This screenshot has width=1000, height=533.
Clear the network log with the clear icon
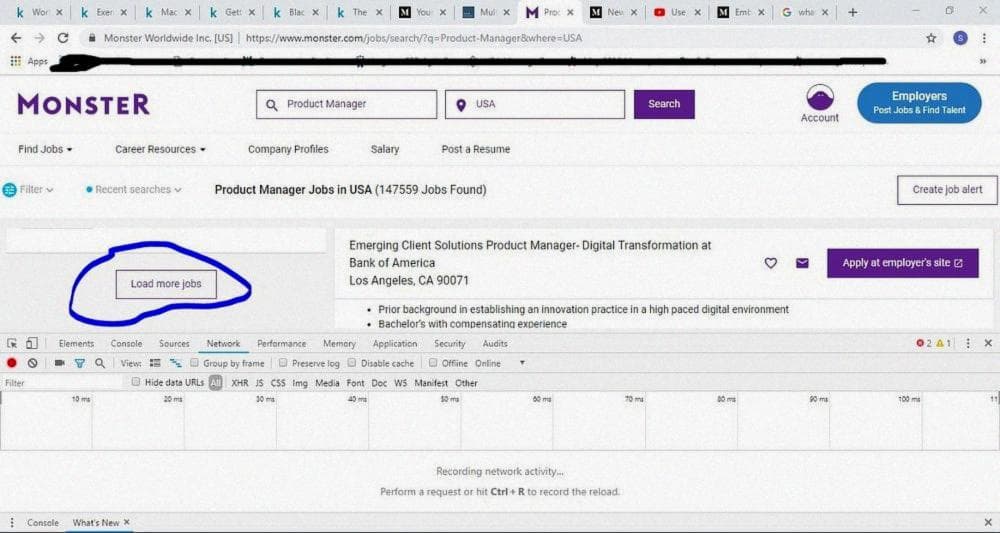pyautogui.click(x=32, y=363)
